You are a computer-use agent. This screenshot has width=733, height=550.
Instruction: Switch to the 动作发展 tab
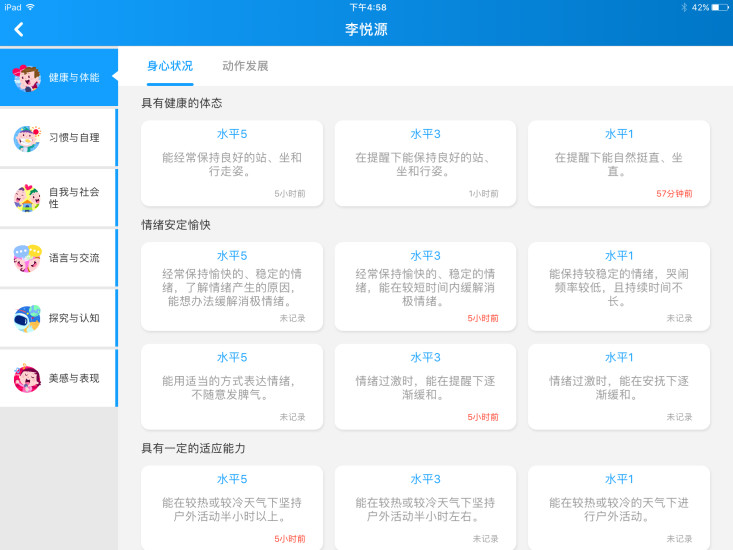coord(245,66)
